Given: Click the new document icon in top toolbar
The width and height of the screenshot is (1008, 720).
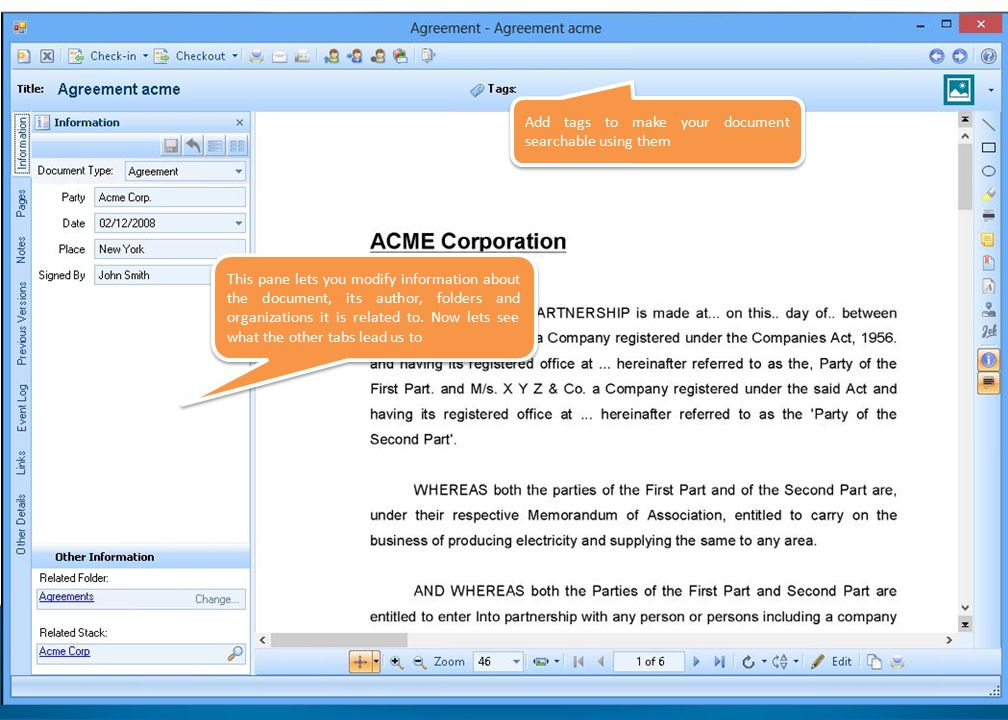Looking at the screenshot, I should coord(24,57).
